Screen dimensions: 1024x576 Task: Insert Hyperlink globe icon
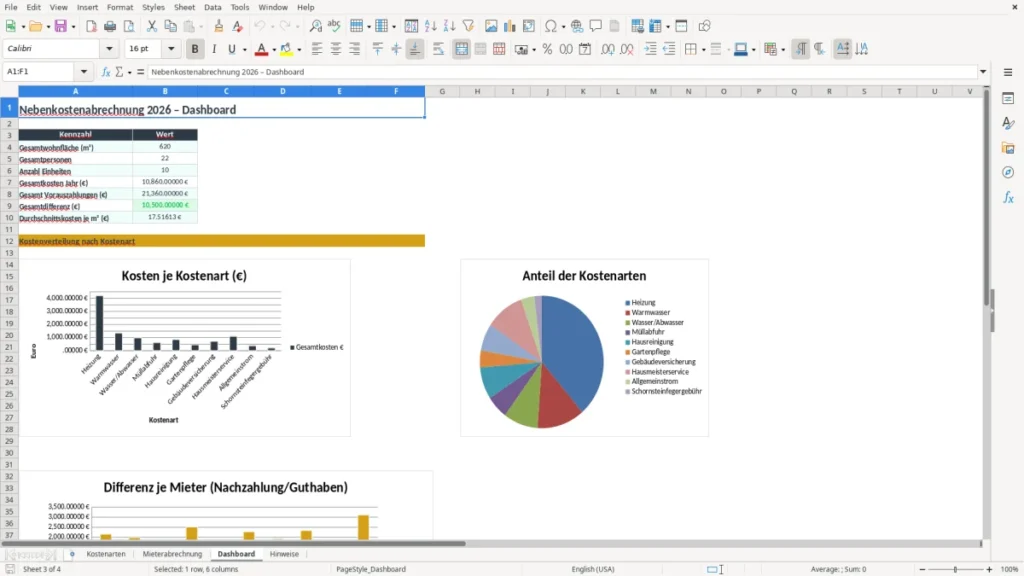pos(577,26)
